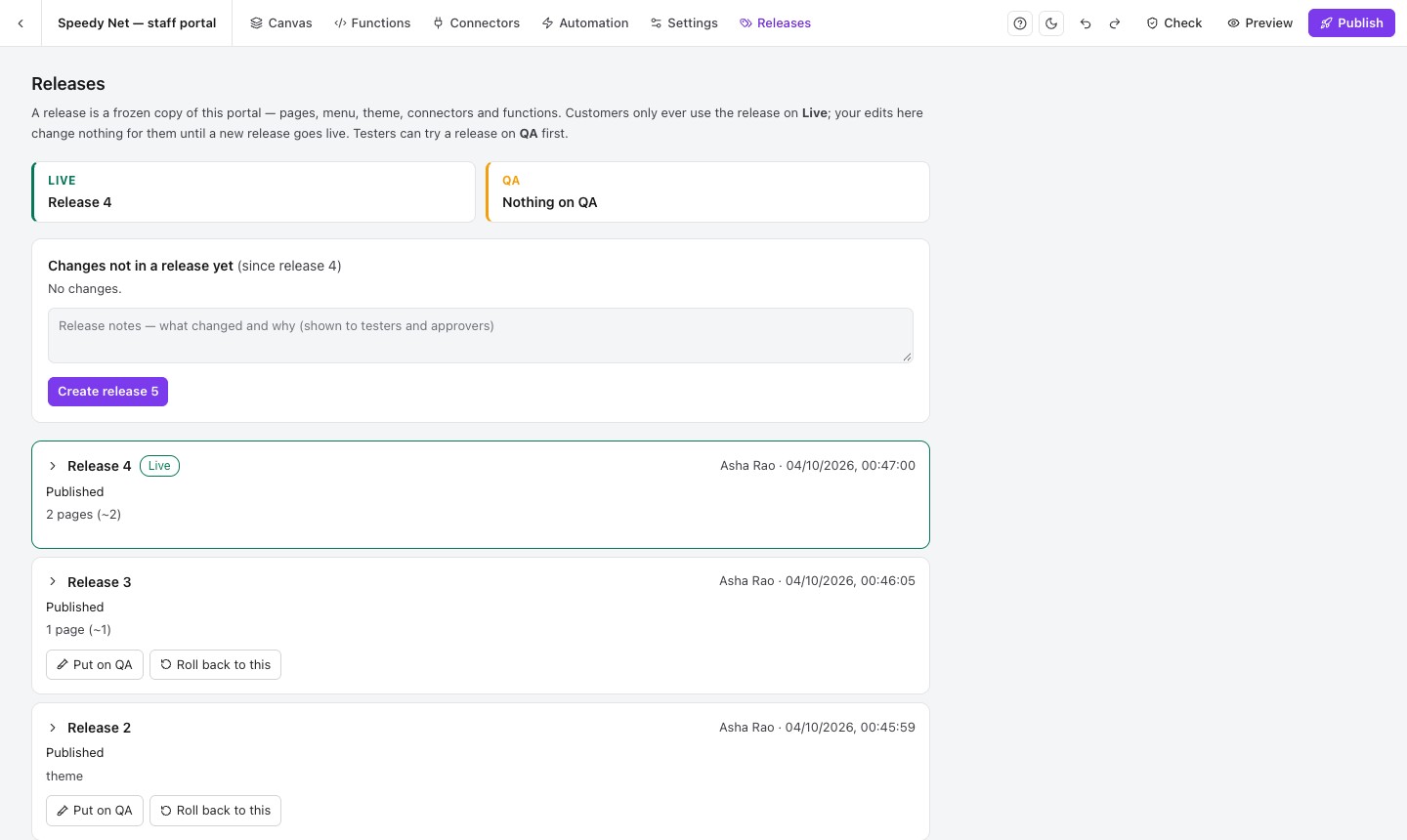The height and width of the screenshot is (840, 1407).
Task: Click the Create release 5 button
Action: pyautogui.click(x=107, y=392)
